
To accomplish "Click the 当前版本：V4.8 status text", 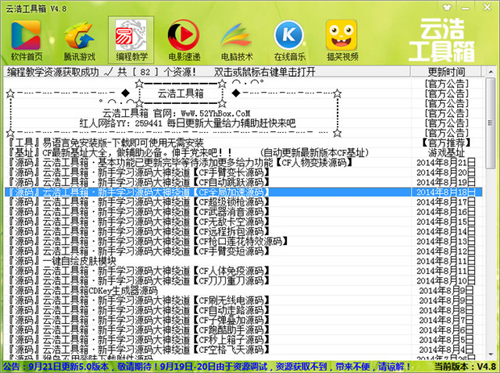I will click(x=465, y=367).
